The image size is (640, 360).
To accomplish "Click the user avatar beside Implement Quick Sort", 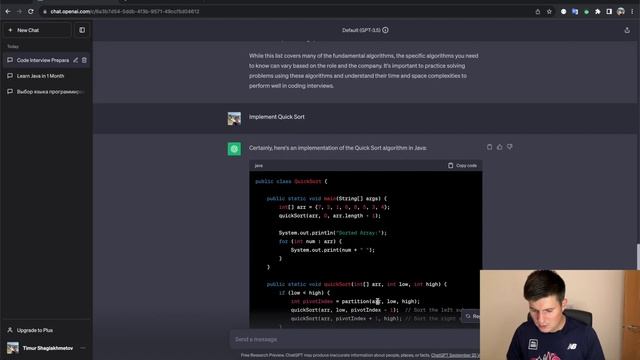I will (234, 118).
